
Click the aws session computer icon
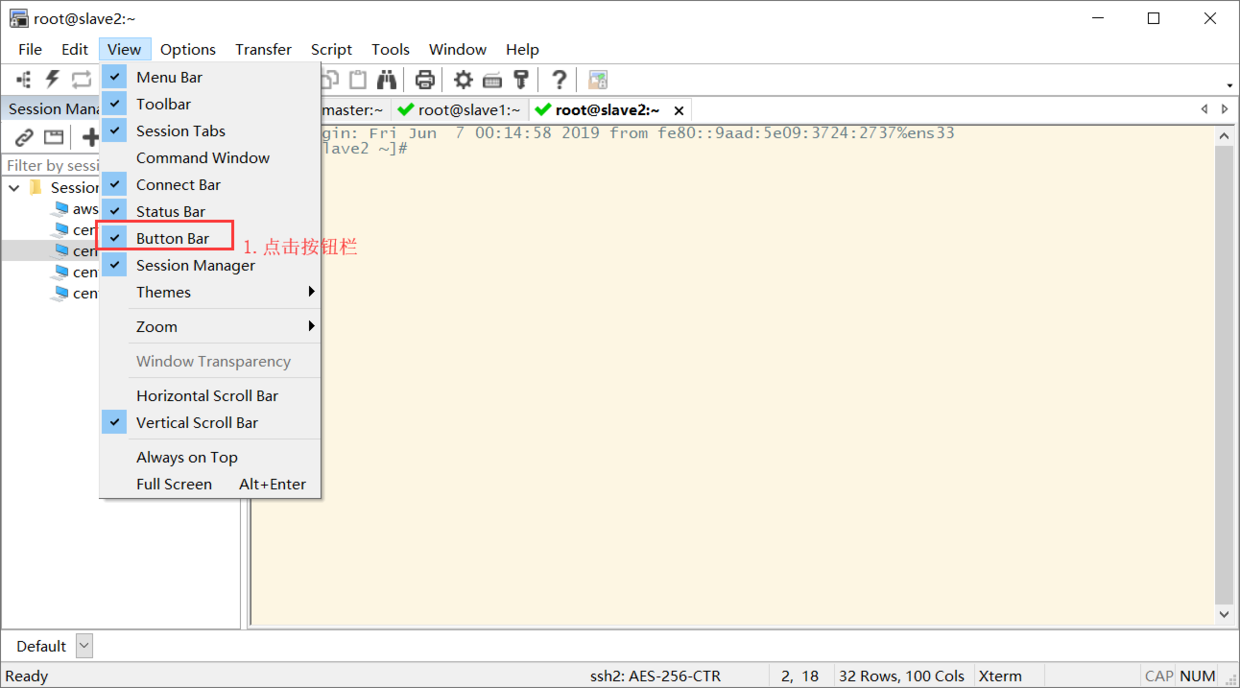[x=60, y=209]
